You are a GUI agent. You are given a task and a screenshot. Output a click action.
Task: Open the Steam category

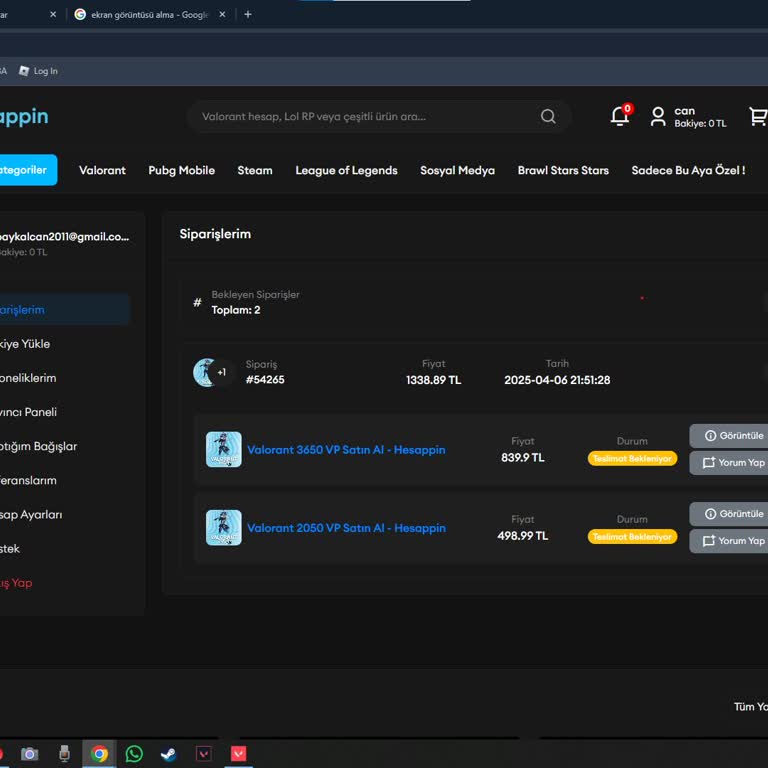point(255,170)
